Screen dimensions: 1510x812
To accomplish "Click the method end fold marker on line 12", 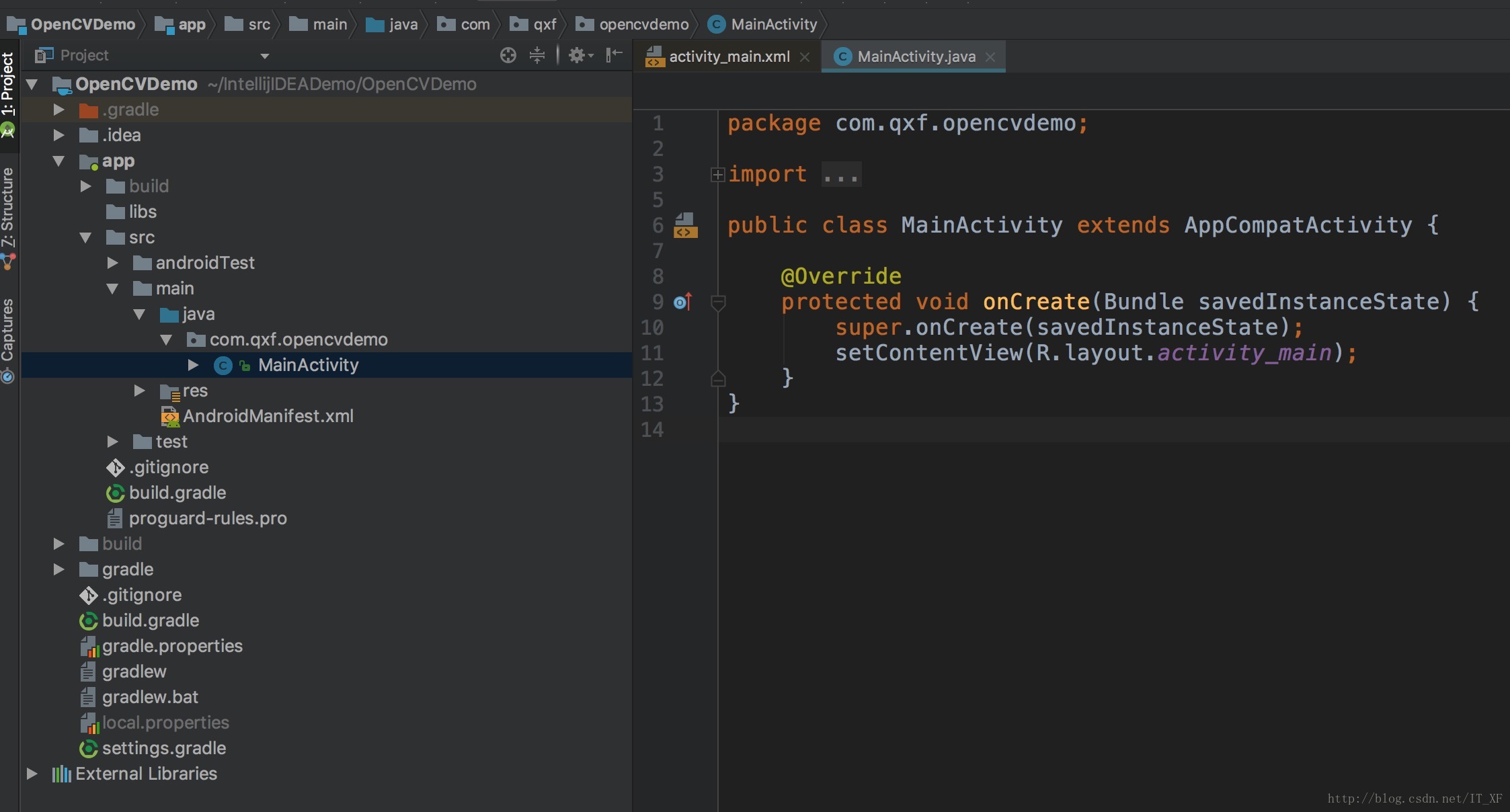I will pyautogui.click(x=718, y=379).
